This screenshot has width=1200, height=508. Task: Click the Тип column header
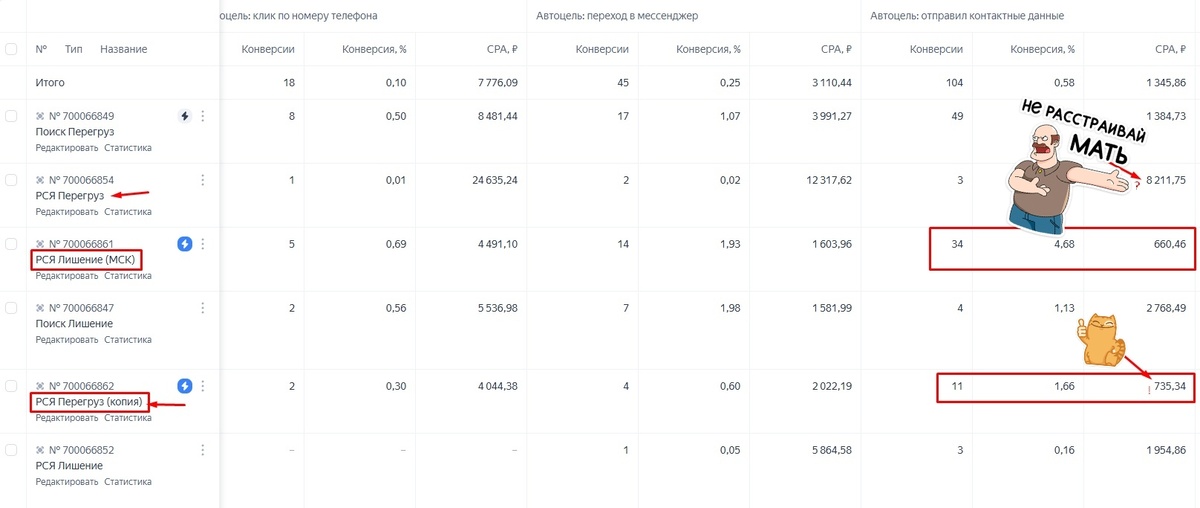74,49
